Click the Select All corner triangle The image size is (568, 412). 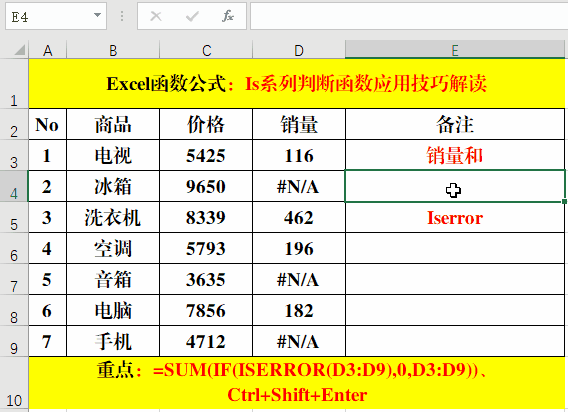[x=19, y=50]
